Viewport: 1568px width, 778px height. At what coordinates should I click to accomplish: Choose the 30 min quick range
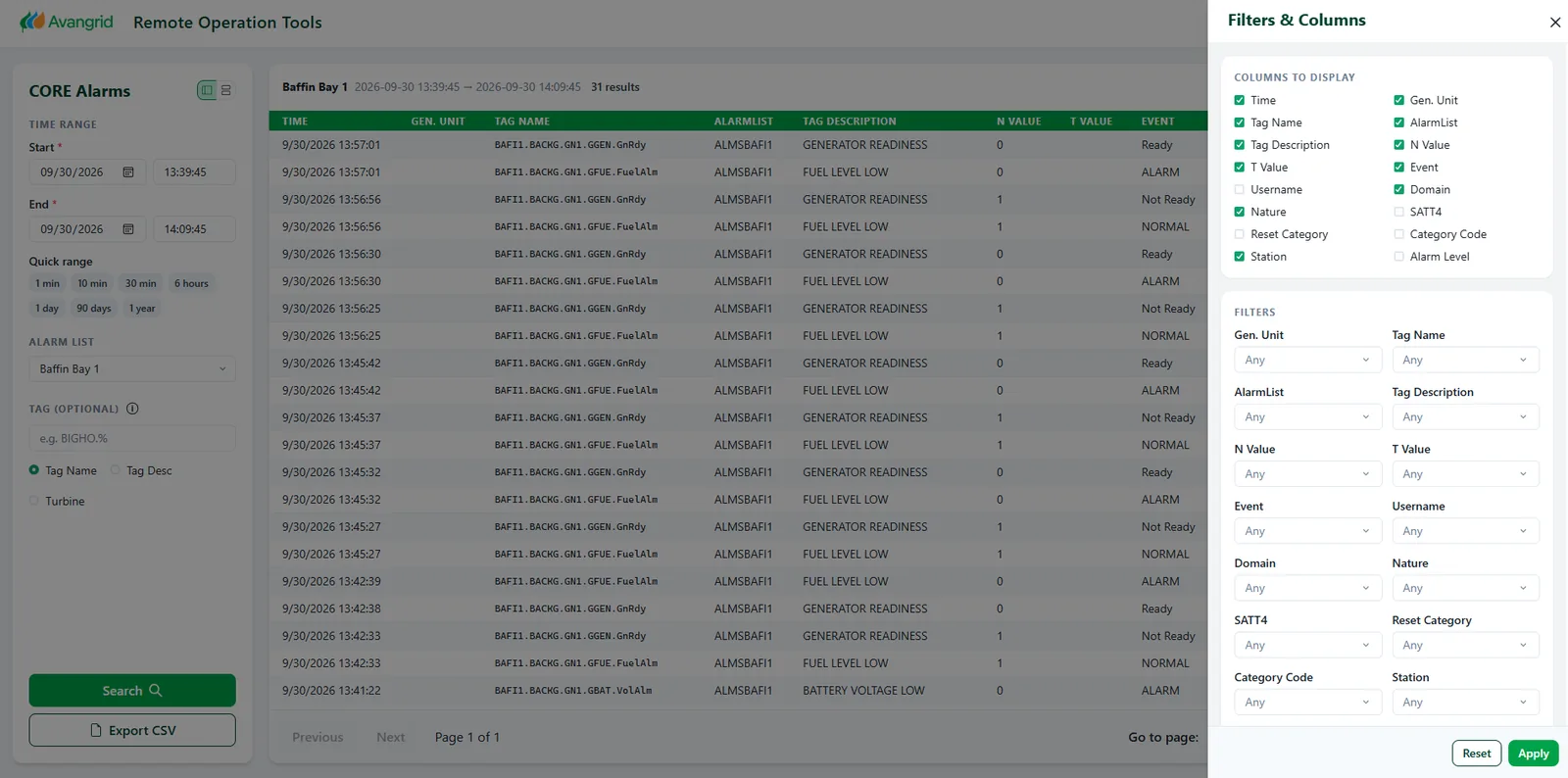point(140,283)
